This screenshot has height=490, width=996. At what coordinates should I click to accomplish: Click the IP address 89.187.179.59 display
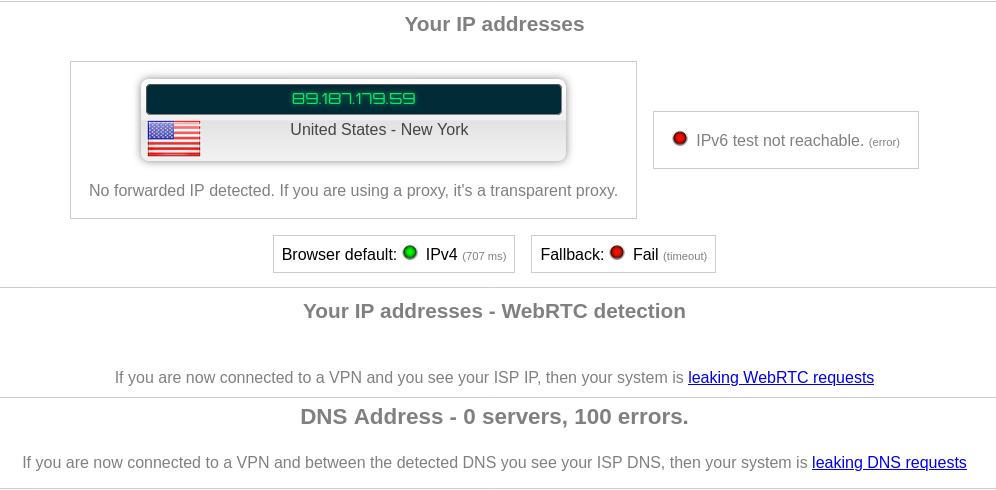click(x=353, y=99)
